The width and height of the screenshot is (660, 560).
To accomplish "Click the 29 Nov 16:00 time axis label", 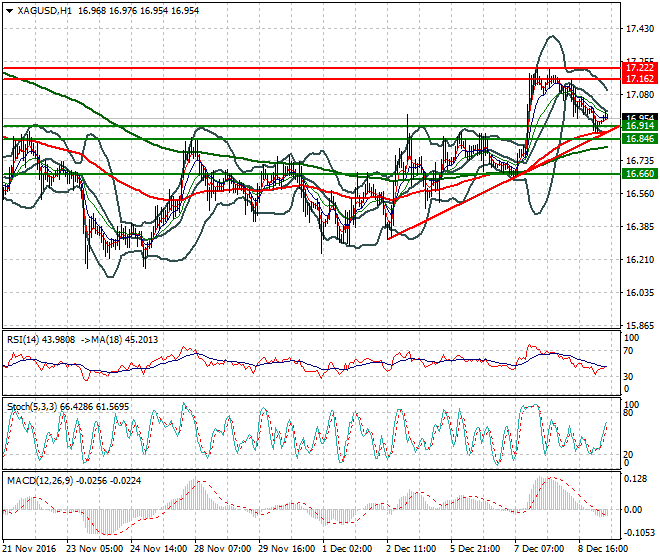I will pyautogui.click(x=287, y=549).
